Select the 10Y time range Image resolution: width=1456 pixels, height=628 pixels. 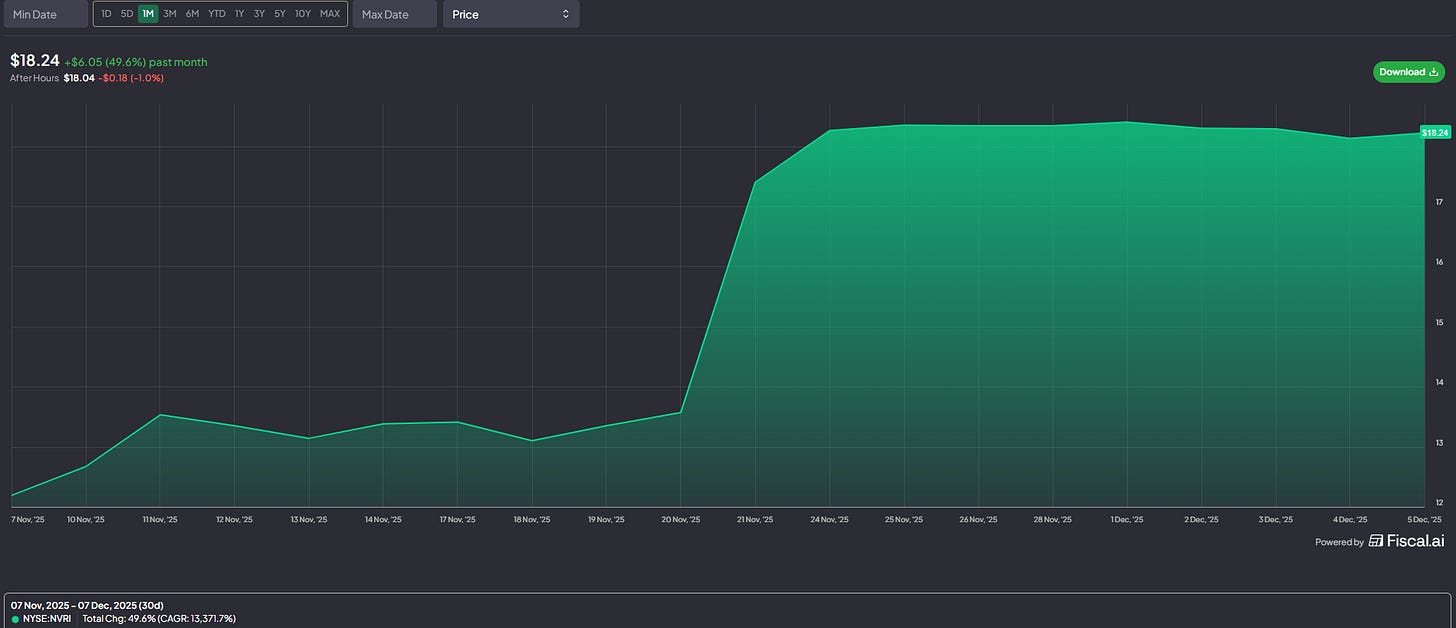coord(303,14)
